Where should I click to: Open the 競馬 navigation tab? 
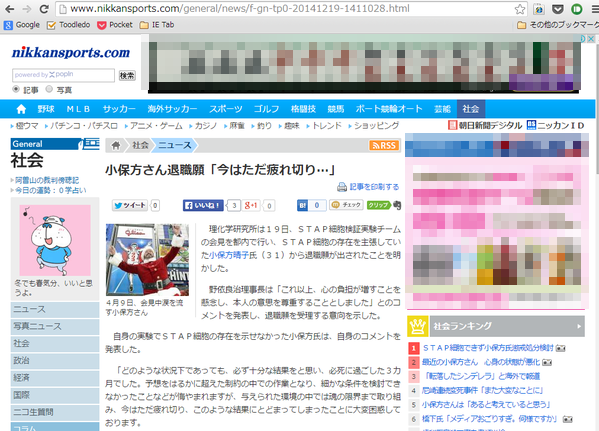point(336,109)
